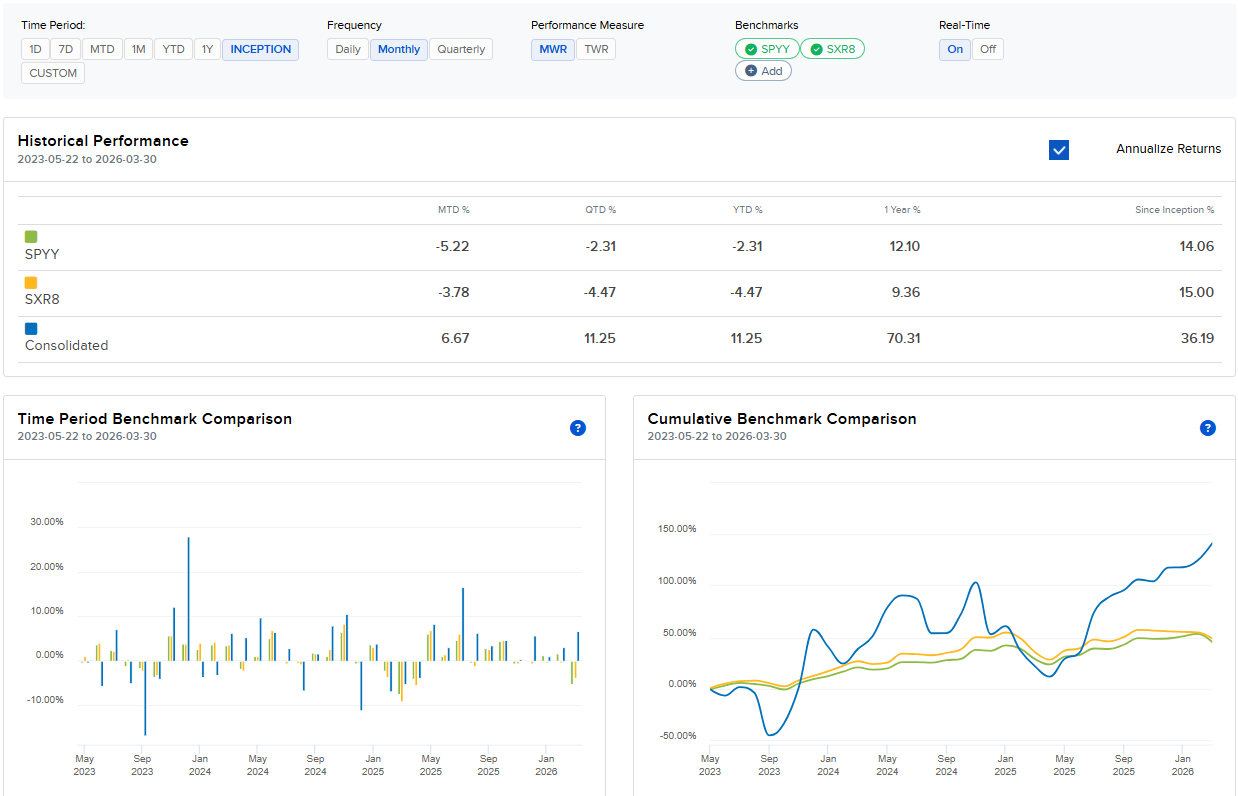
Task: Click the SXR8 benchmark checkmark icon
Action: (x=815, y=49)
